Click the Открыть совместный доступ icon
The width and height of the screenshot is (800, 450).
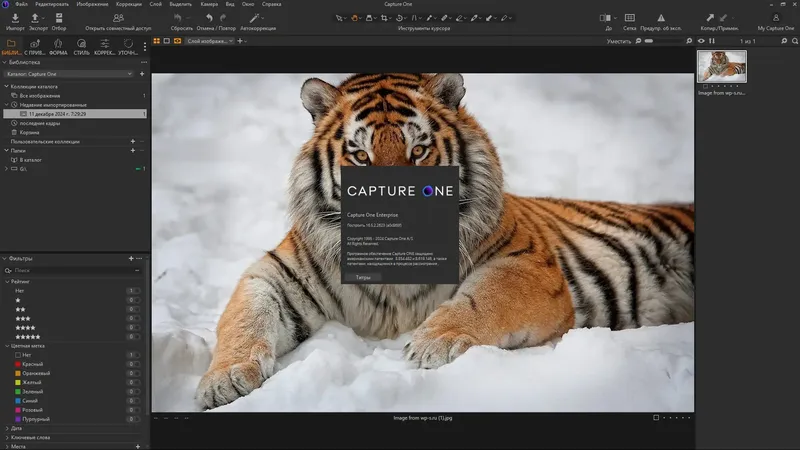120,18
